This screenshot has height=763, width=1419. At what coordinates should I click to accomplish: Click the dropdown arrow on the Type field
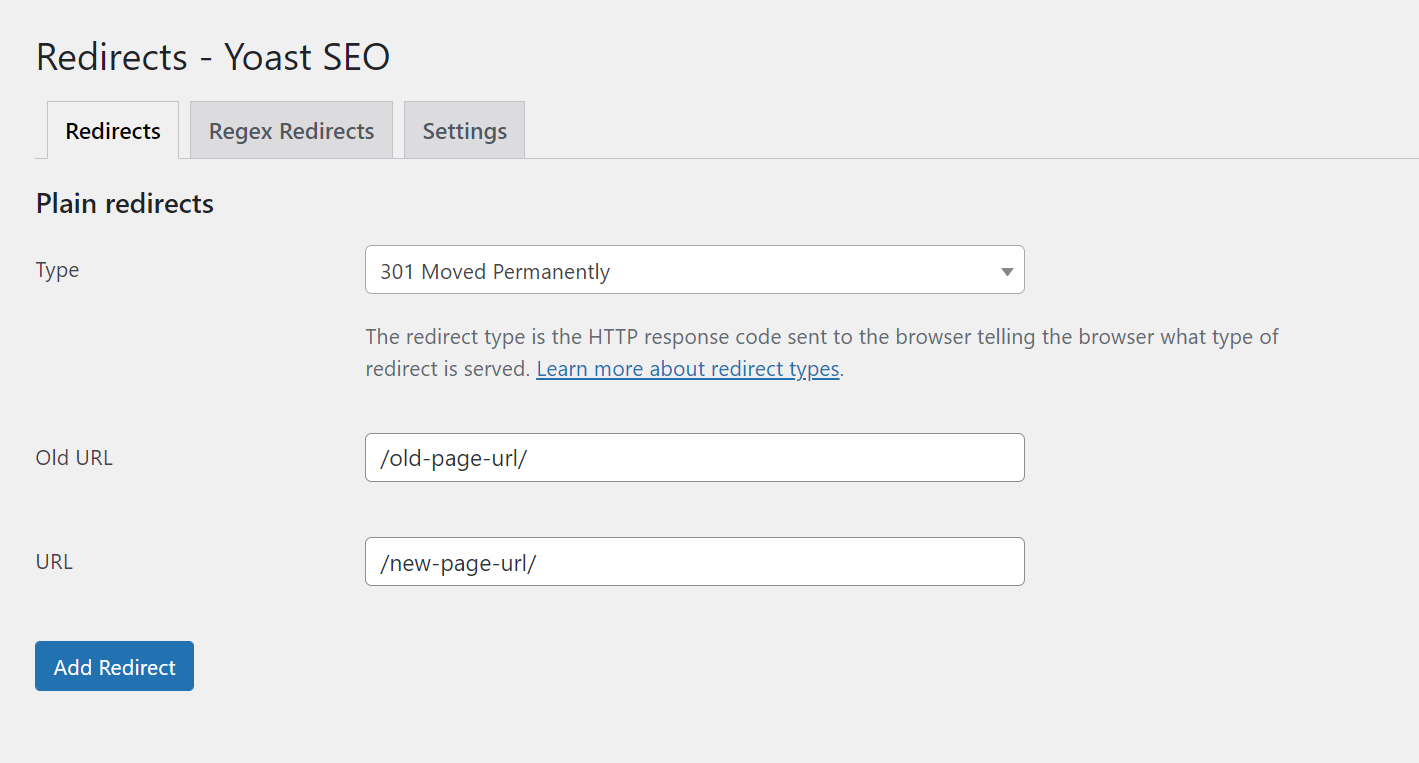[1006, 270]
